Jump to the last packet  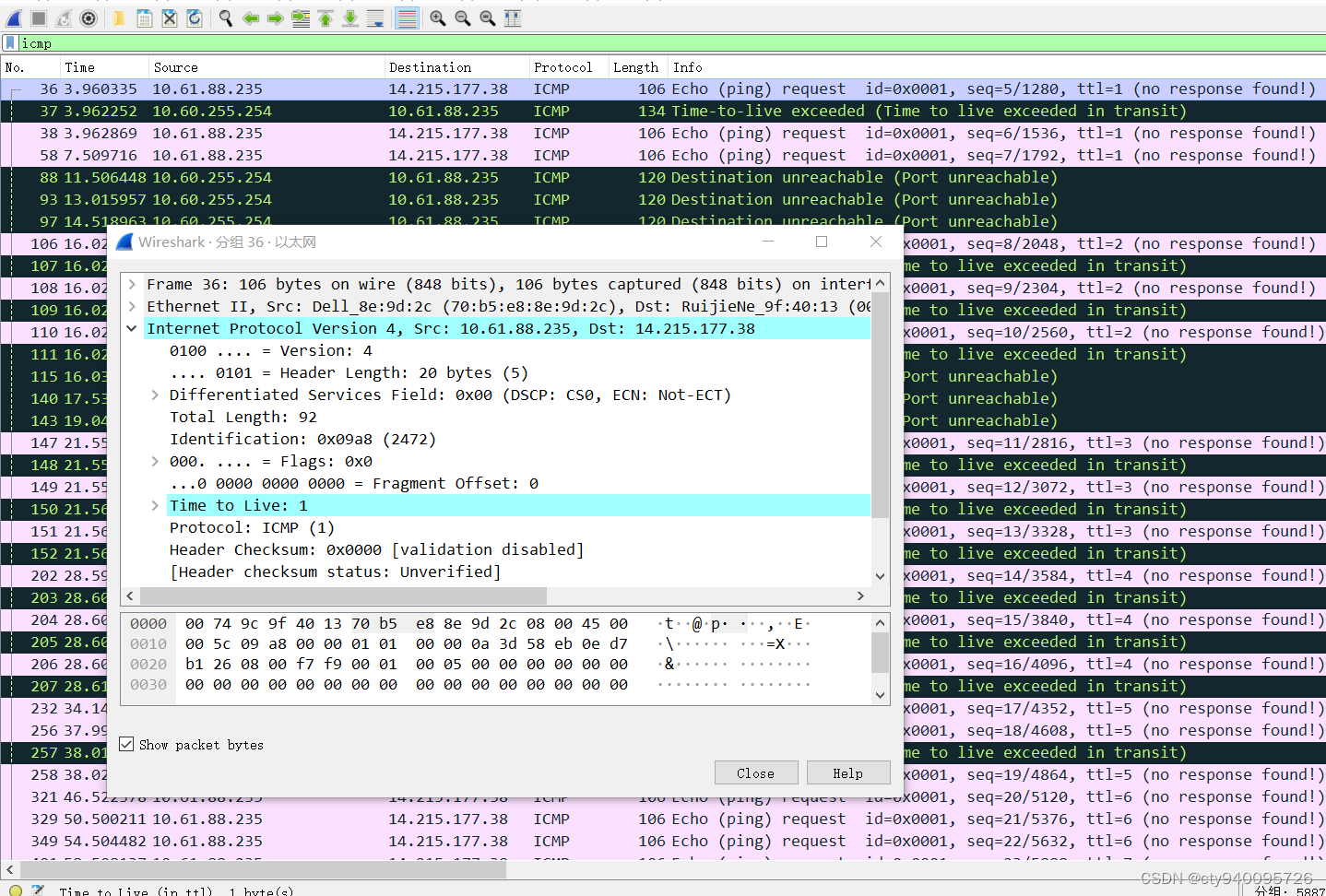coord(350,18)
